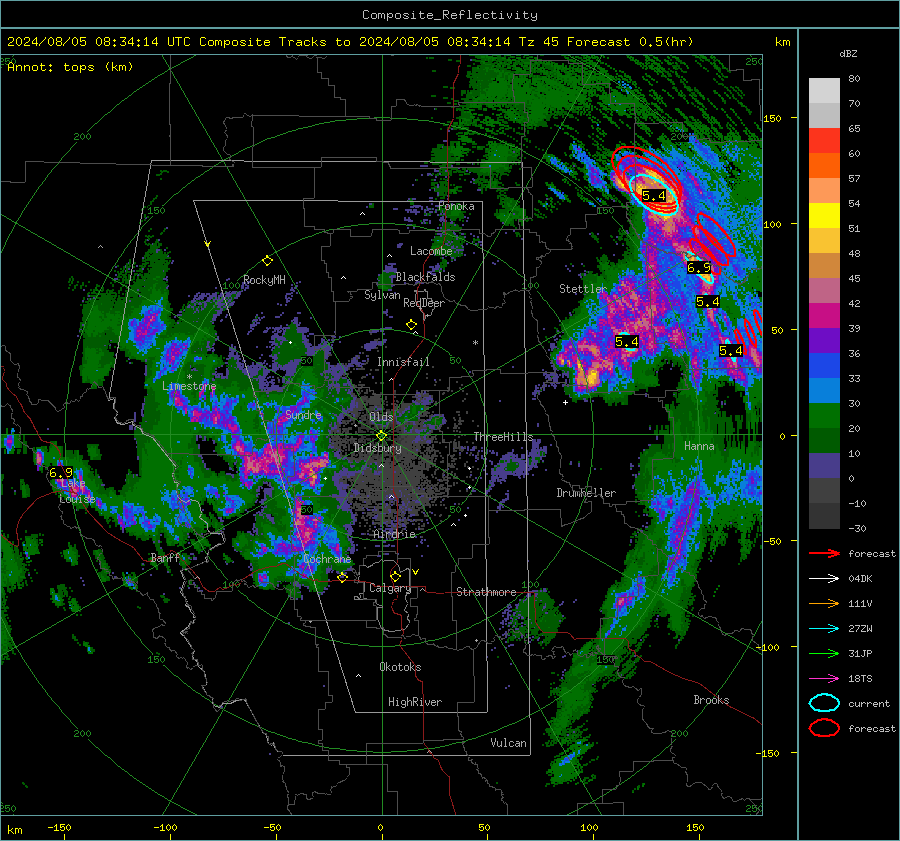Pick the green 31JP arrow legend icon
This screenshot has width=900, height=841.
(x=824, y=653)
